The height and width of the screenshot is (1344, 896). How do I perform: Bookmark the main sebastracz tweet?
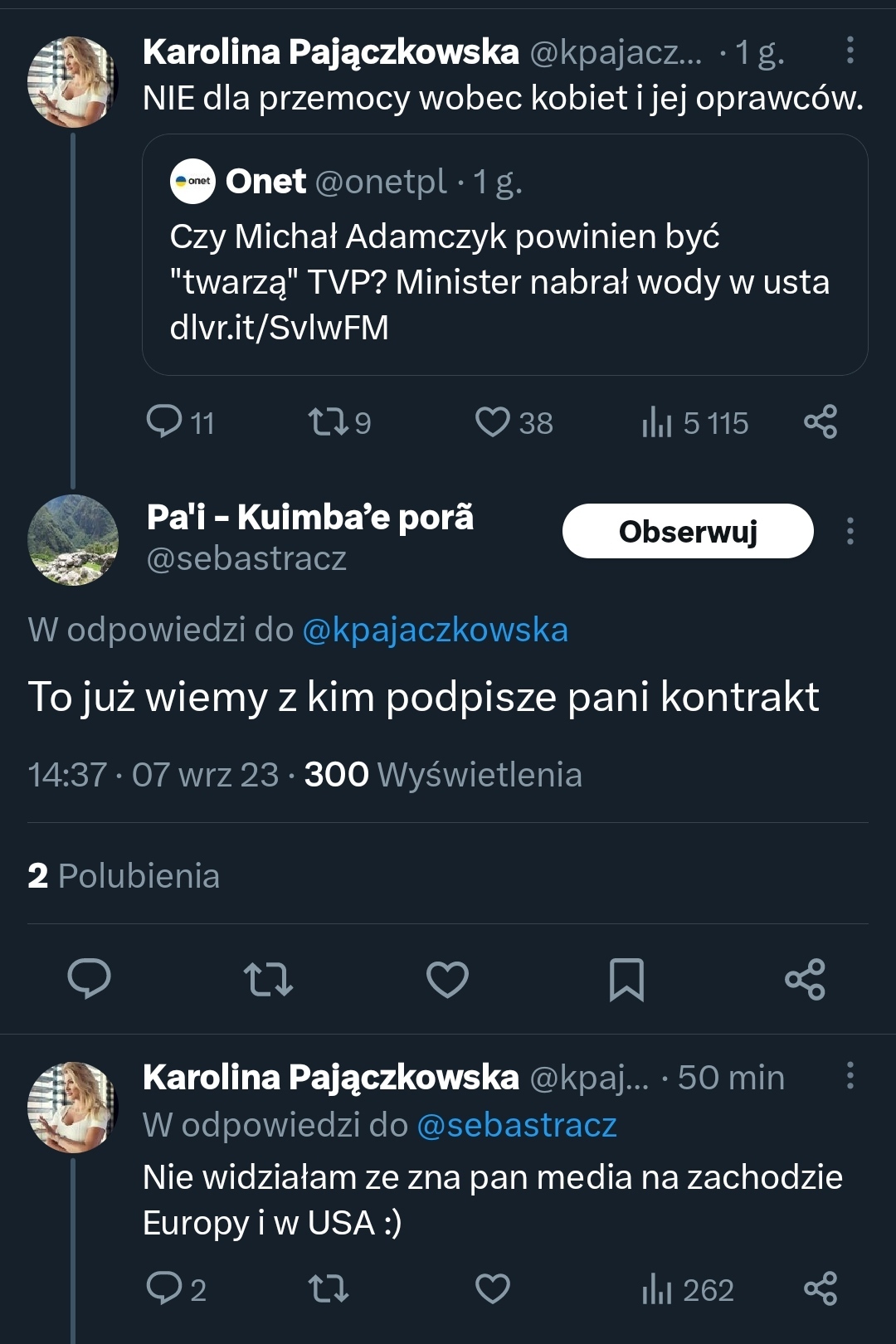tap(626, 979)
